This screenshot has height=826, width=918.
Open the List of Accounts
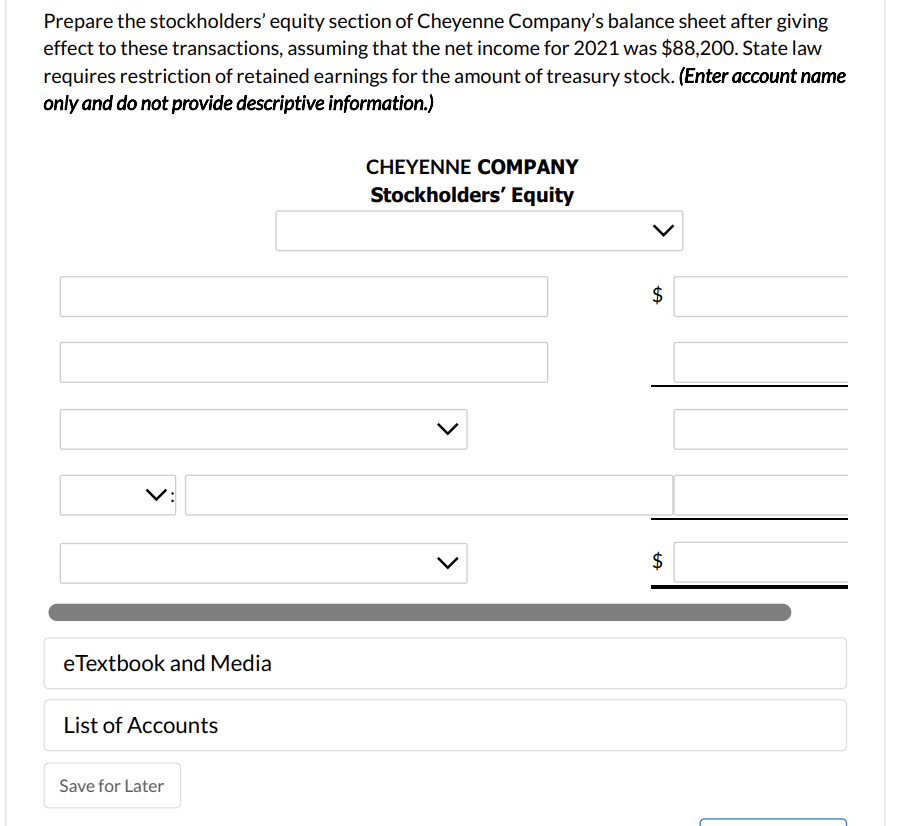444,724
